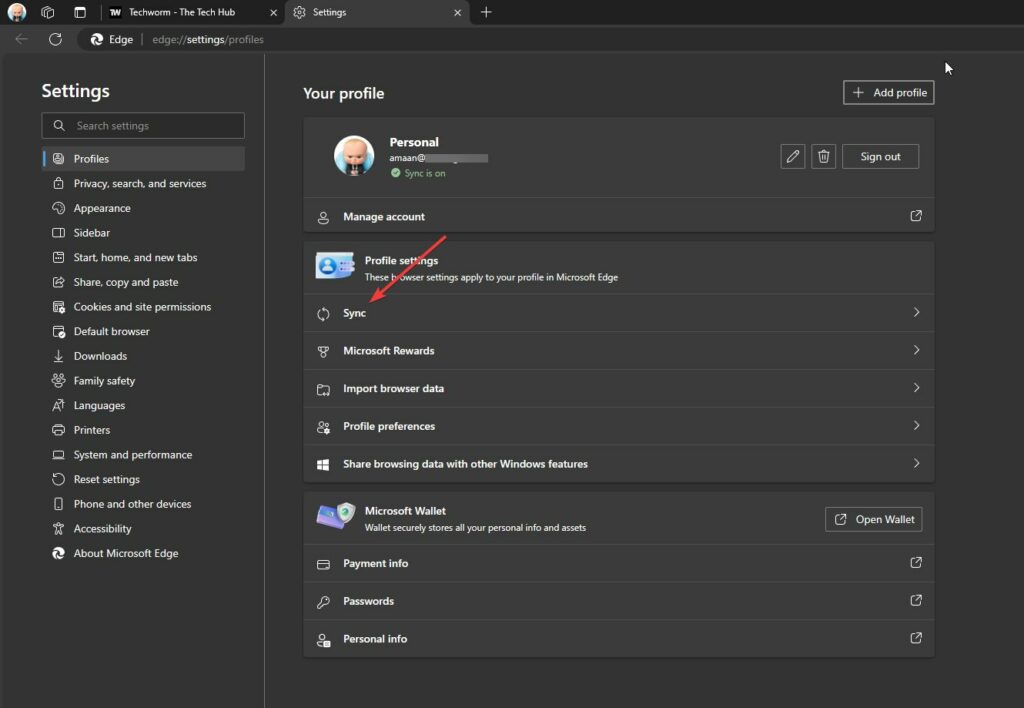Open Default browser settings
Screen dimensions: 1024x708
(x=144, y=331)
